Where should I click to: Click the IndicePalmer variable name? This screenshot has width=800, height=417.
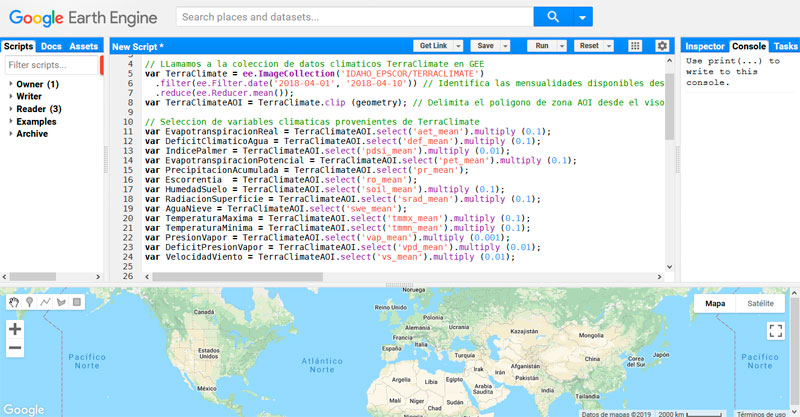click(x=196, y=151)
